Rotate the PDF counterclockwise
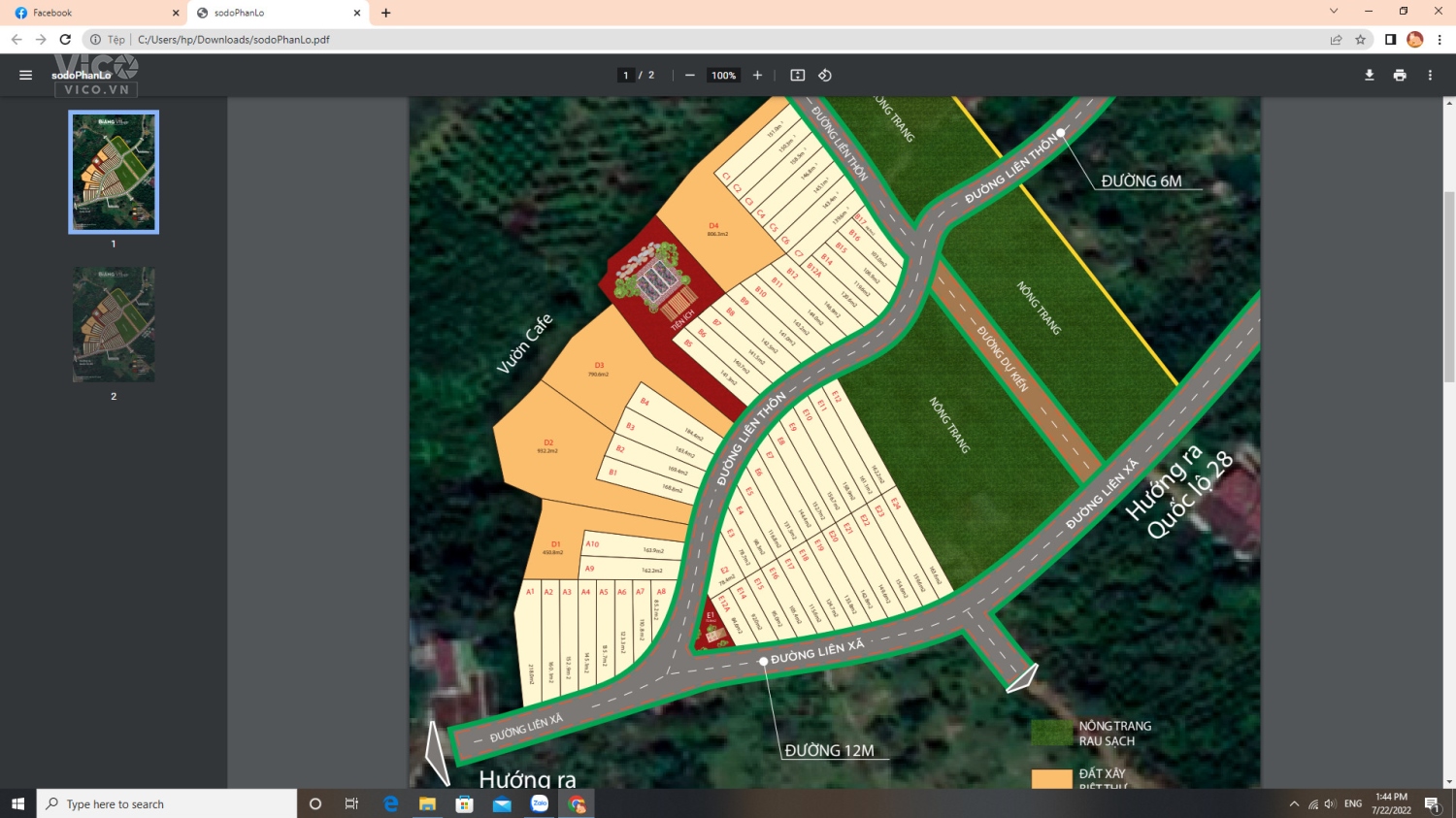Image resolution: width=1456 pixels, height=818 pixels. 825,75
